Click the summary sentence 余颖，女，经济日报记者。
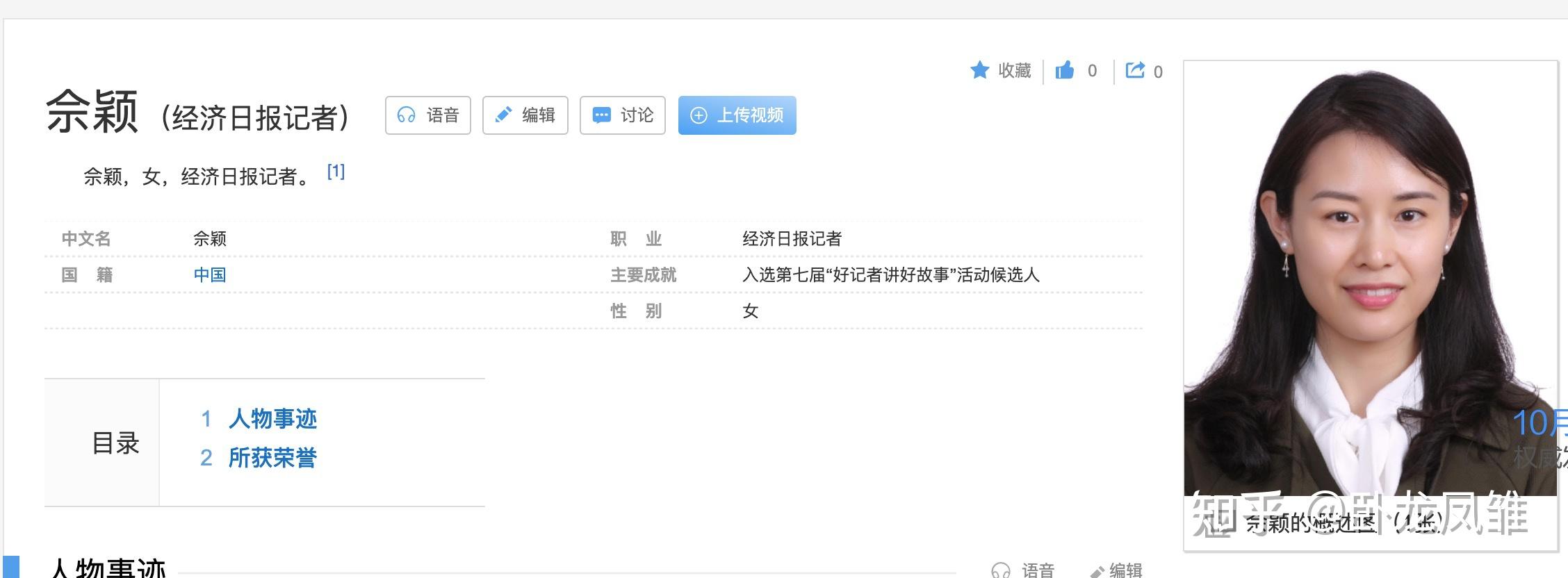Viewport: 1568px width, 578px height. (x=197, y=177)
